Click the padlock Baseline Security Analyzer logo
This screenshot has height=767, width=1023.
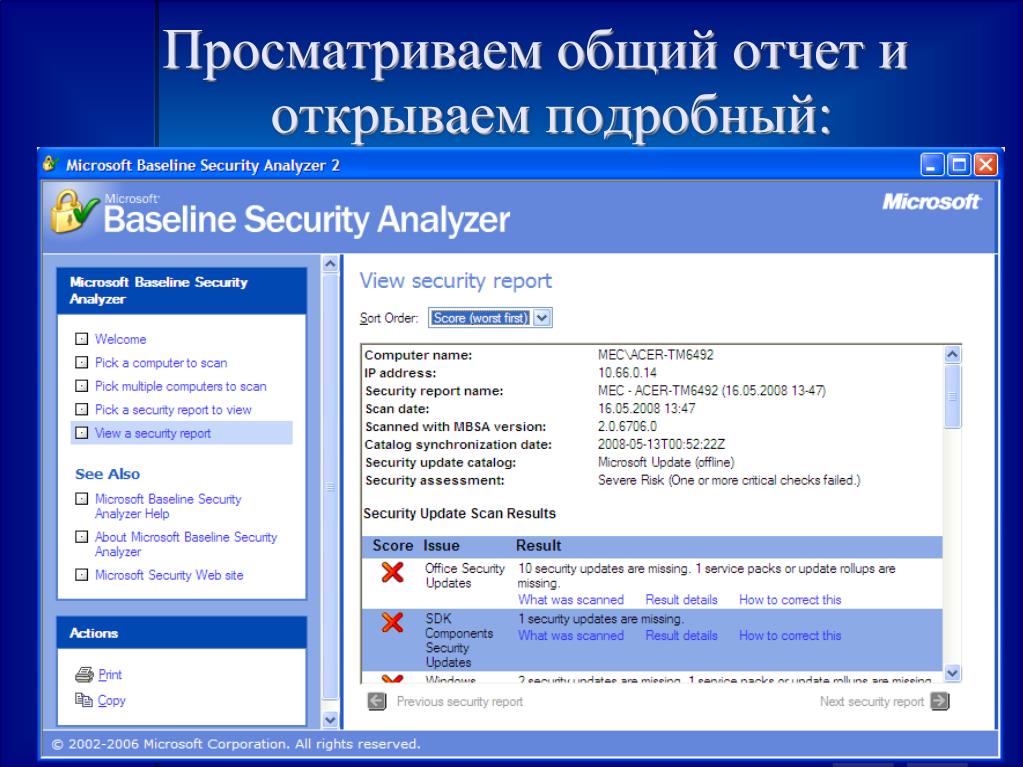[x=73, y=211]
